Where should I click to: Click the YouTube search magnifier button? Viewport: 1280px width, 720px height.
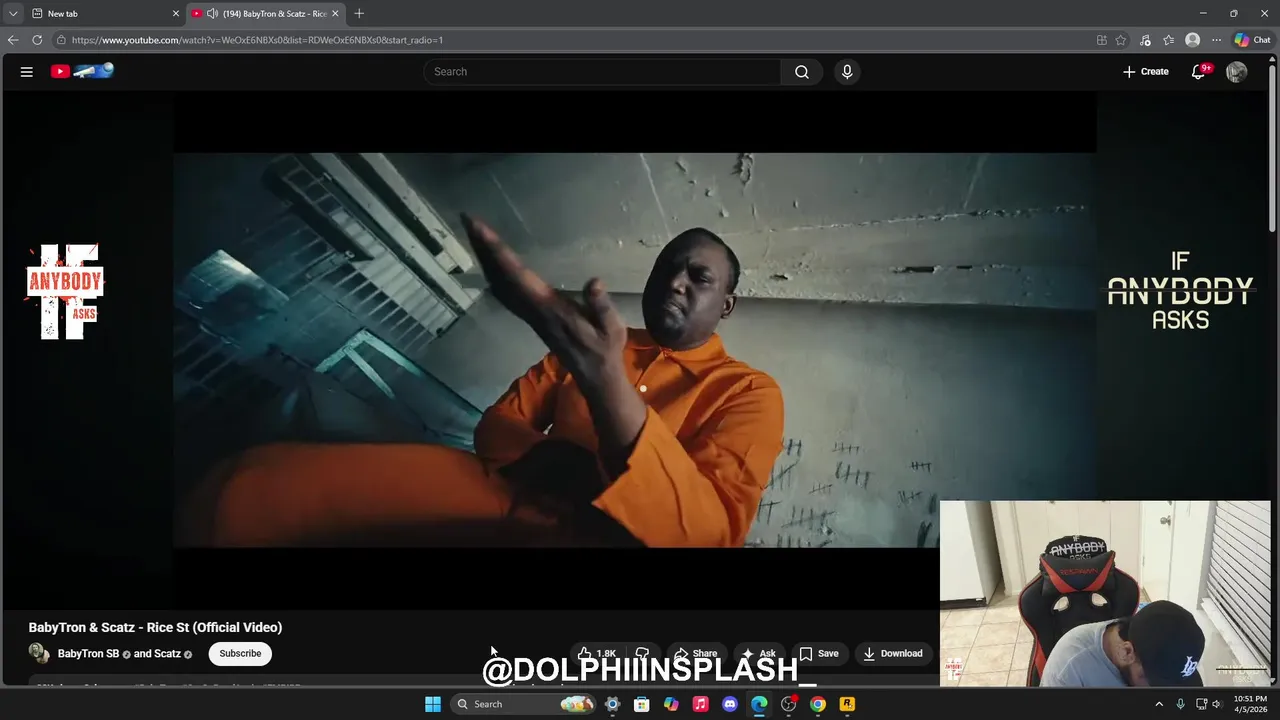click(x=802, y=72)
